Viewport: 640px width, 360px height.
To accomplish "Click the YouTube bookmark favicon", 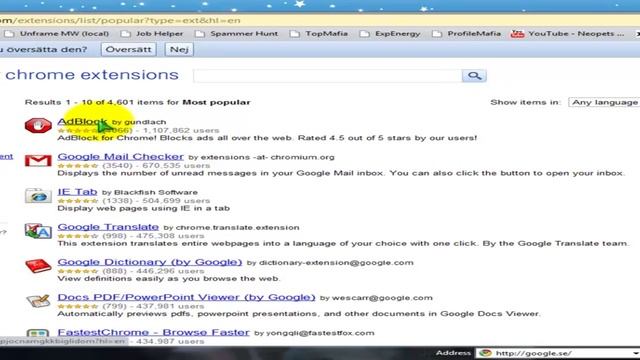I will click(517, 34).
